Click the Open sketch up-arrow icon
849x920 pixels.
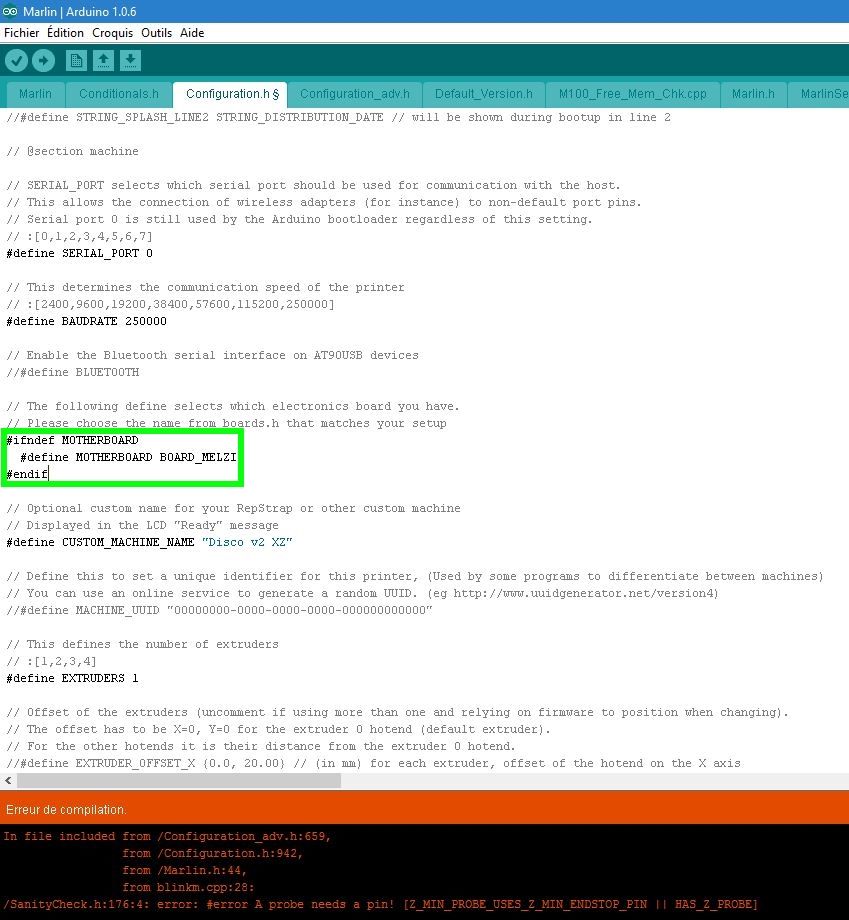(103, 60)
